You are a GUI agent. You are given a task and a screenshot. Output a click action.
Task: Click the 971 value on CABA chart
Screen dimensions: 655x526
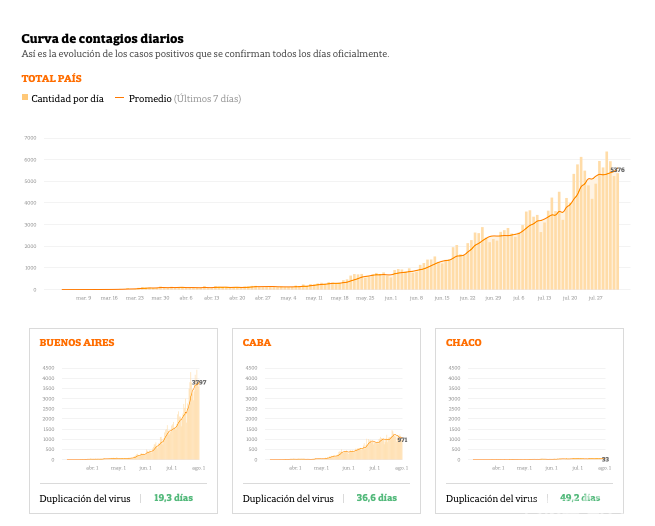[x=402, y=440]
